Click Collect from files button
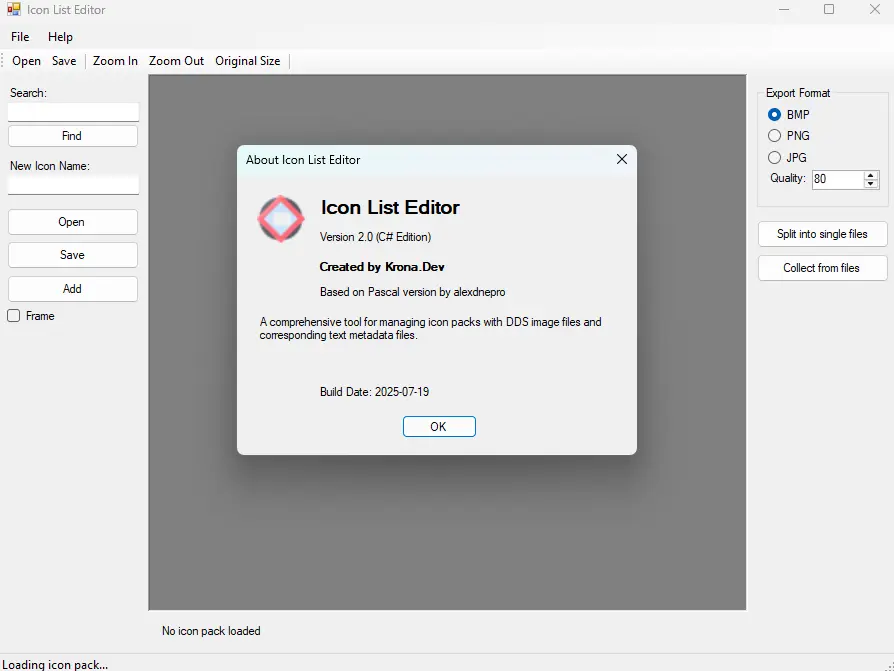 point(822,268)
